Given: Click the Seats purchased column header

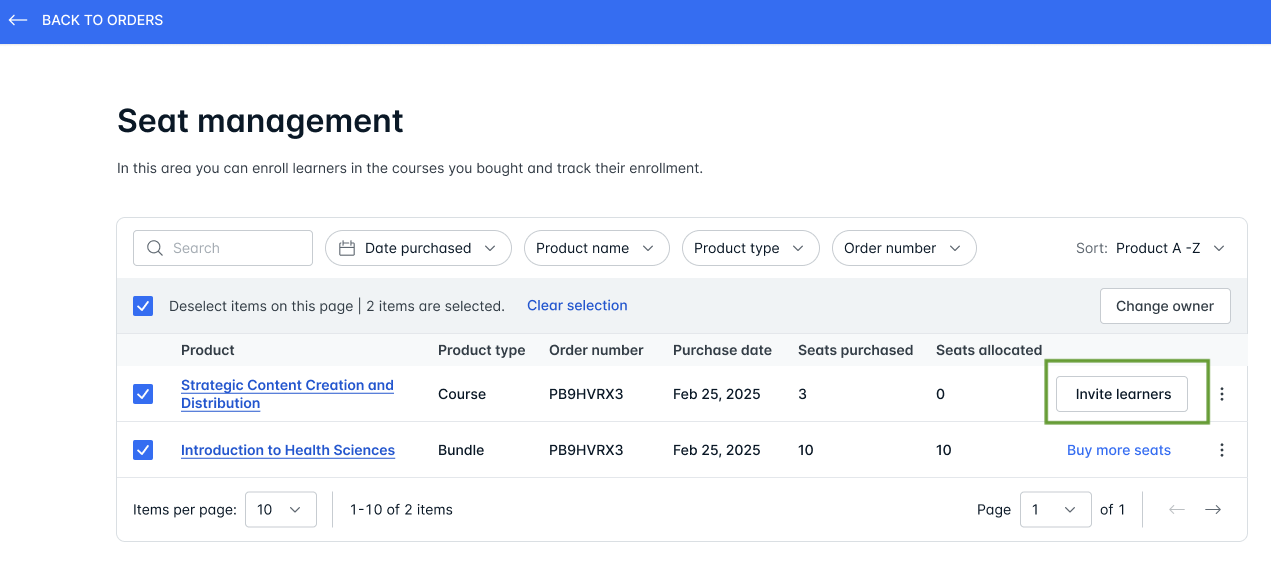Looking at the screenshot, I should (x=855, y=350).
